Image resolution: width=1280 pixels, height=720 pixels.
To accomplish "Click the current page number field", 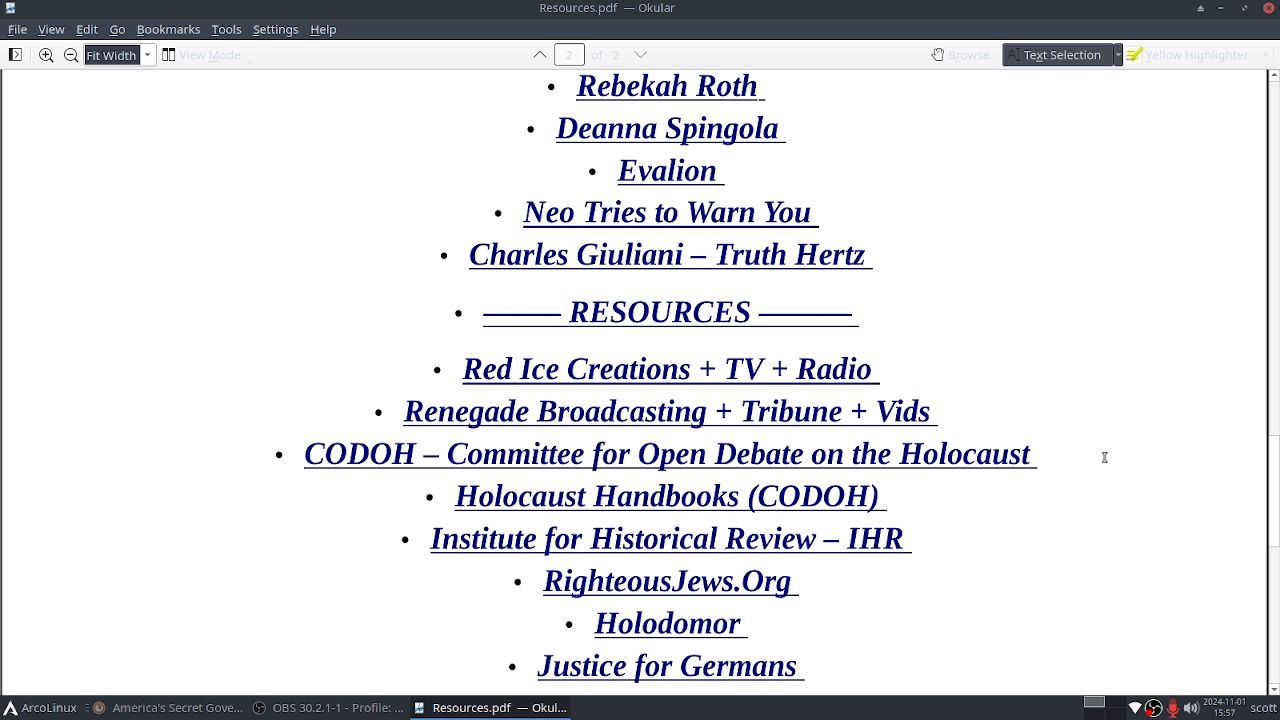I will coord(569,55).
